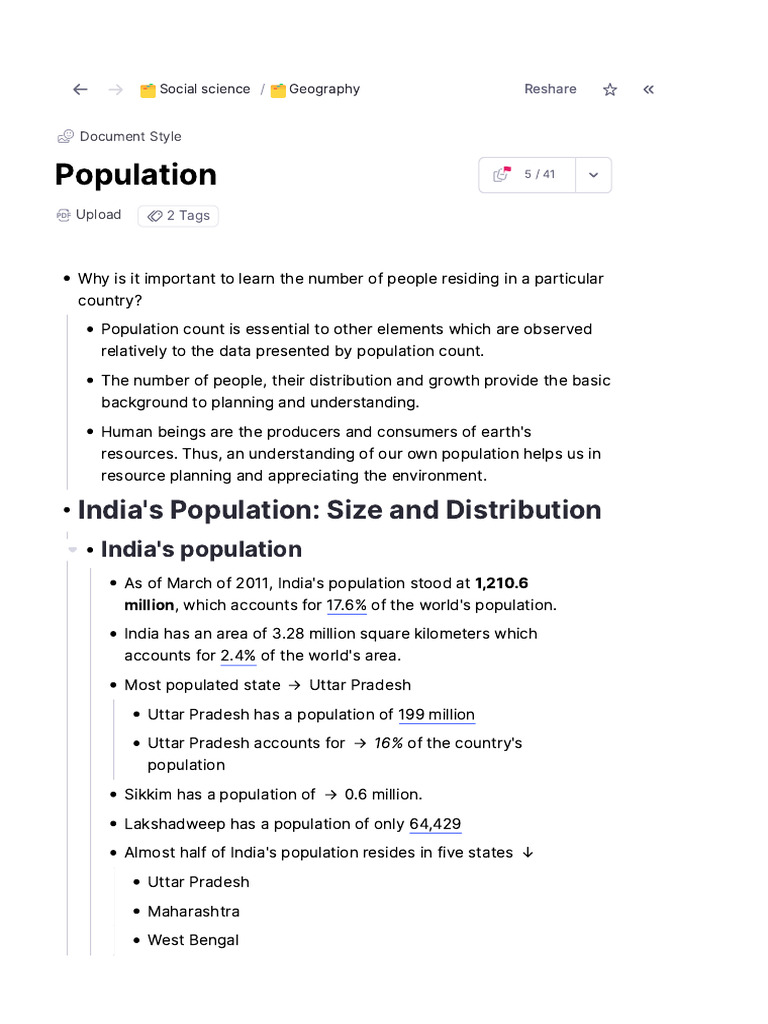This screenshot has width=768, height=1024.
Task: Click the Document Style icon
Action: (65, 136)
